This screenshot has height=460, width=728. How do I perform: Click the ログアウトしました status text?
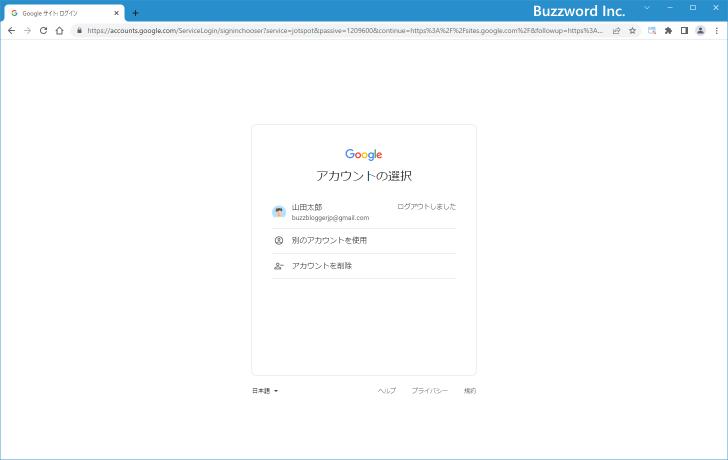point(426,207)
